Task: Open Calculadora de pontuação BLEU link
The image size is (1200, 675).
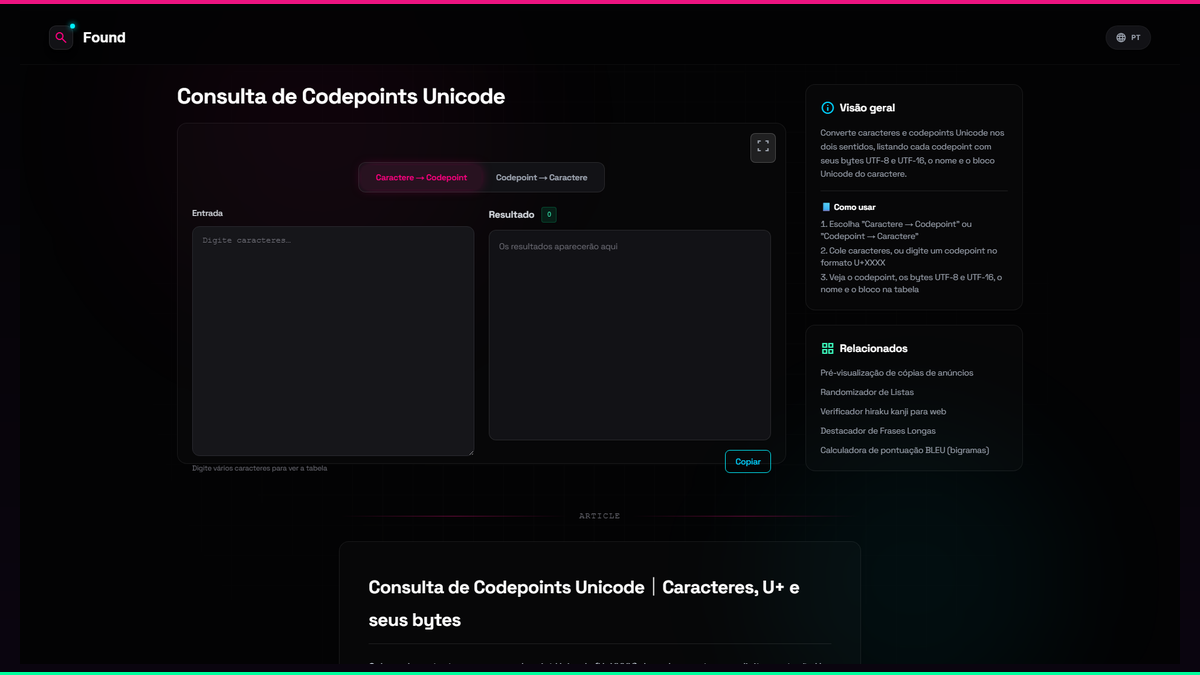Action: (905, 450)
